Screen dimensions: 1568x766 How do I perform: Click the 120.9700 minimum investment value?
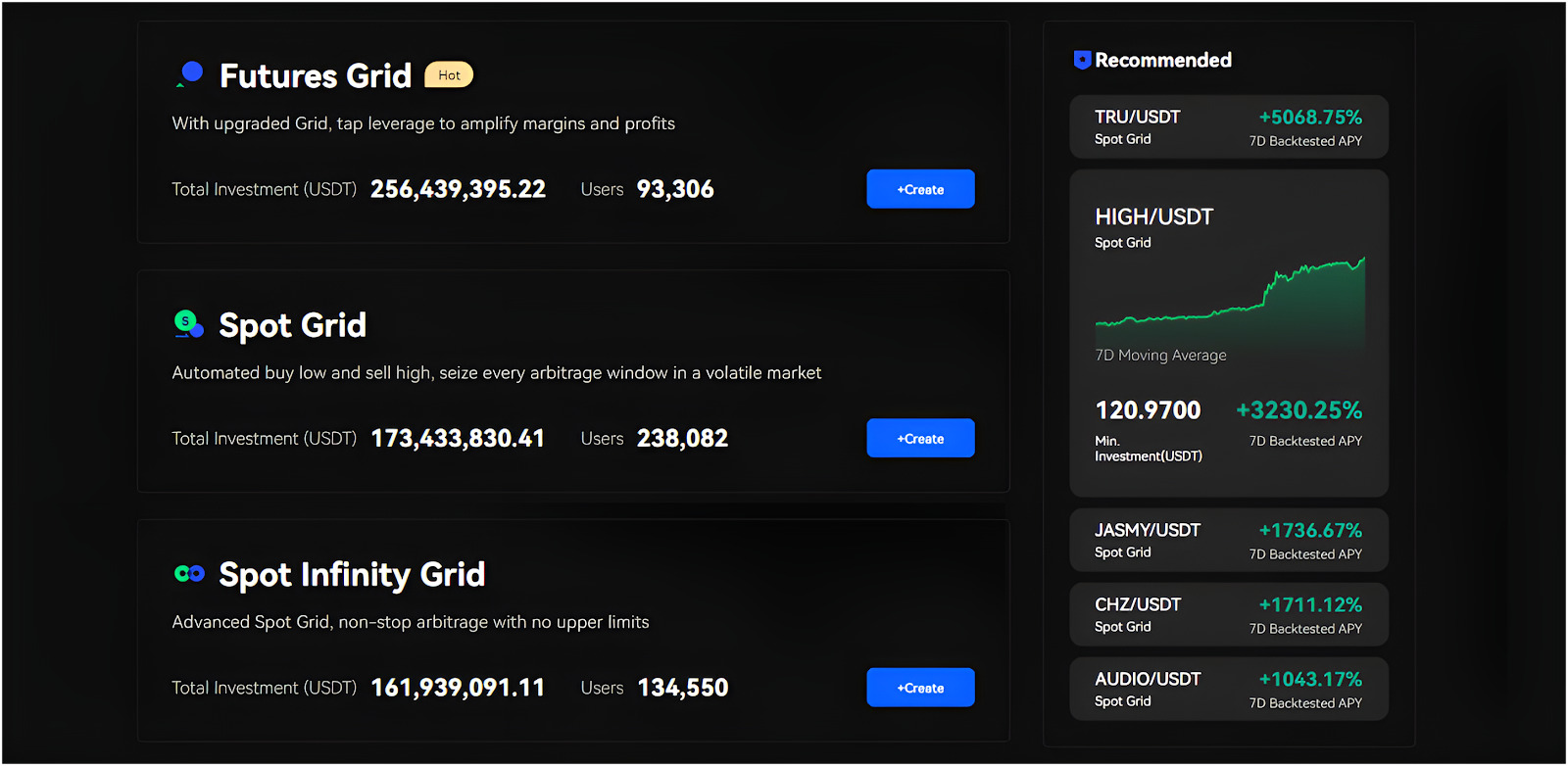click(x=1148, y=410)
